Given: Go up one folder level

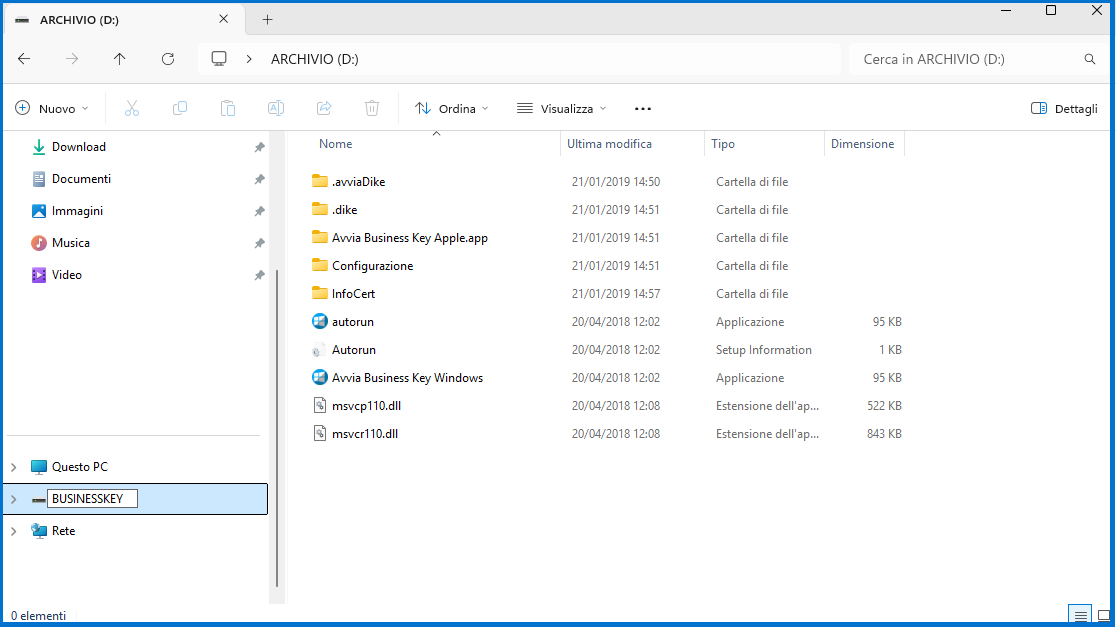Looking at the screenshot, I should coord(120,59).
